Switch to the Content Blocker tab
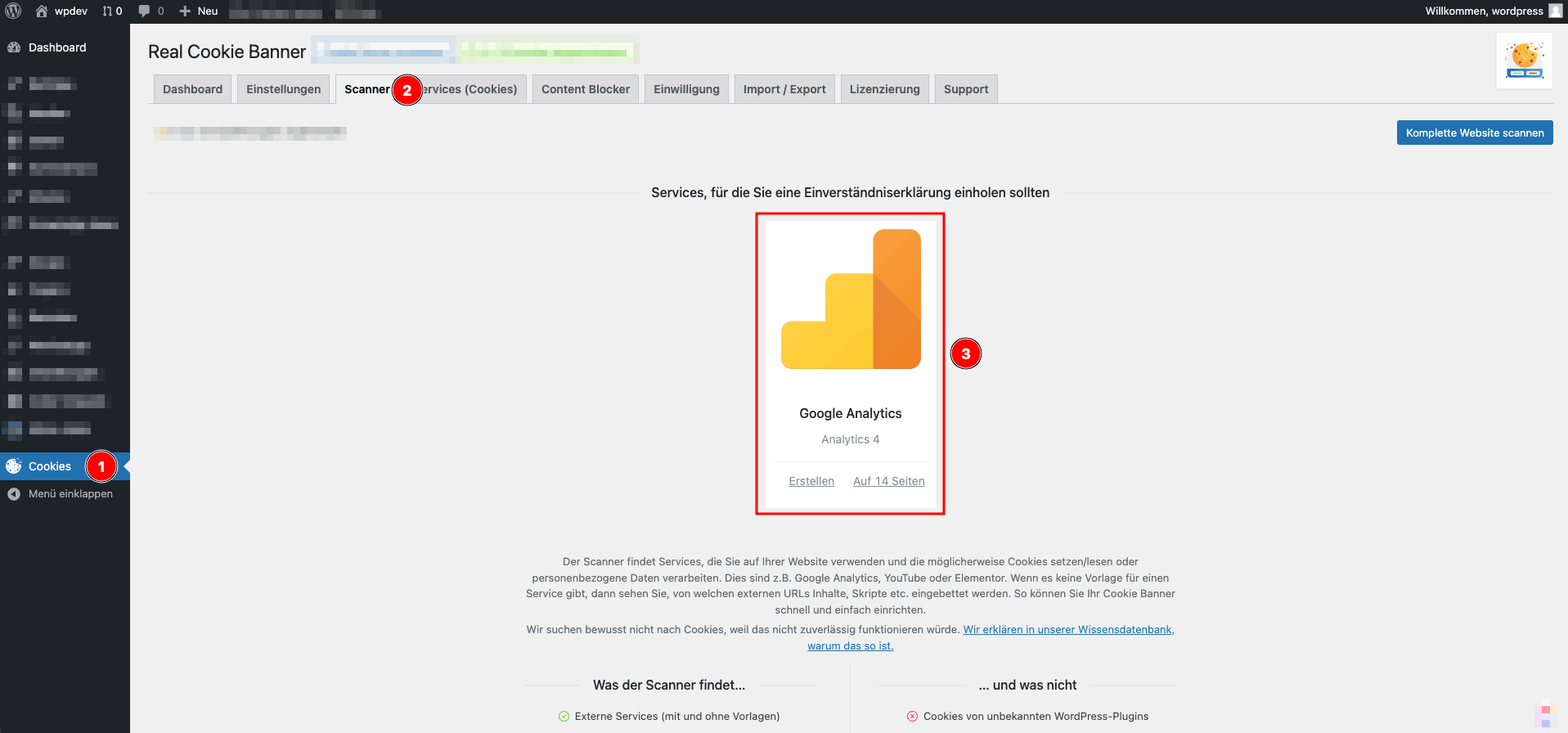 tap(585, 89)
